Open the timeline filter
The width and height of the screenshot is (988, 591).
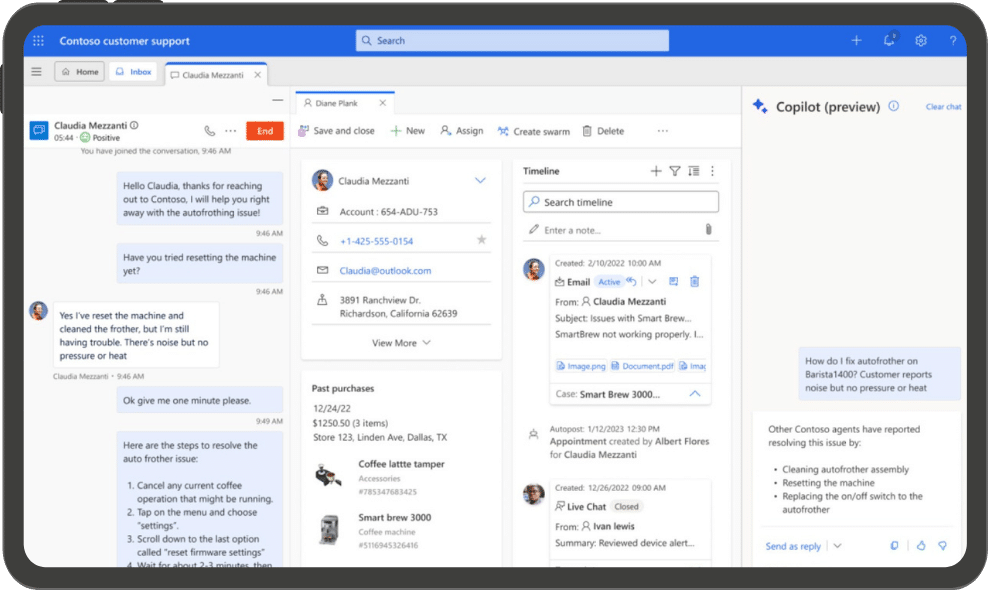pyautogui.click(x=675, y=171)
